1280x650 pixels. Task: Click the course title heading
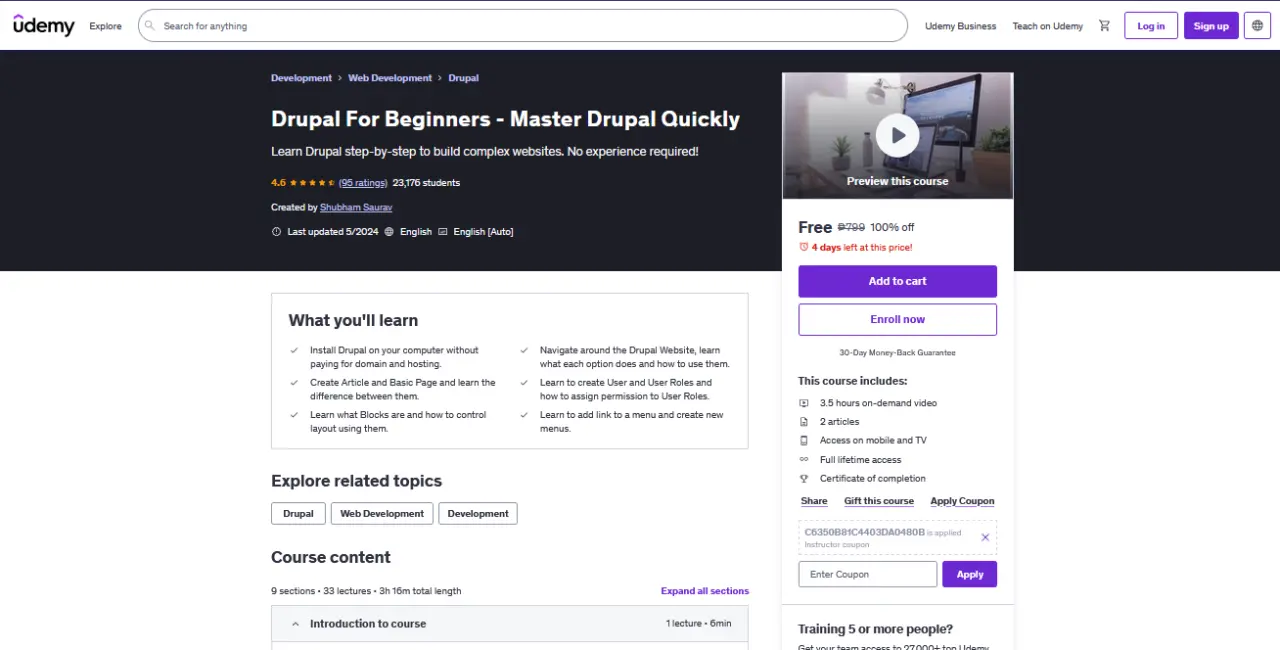(x=505, y=119)
